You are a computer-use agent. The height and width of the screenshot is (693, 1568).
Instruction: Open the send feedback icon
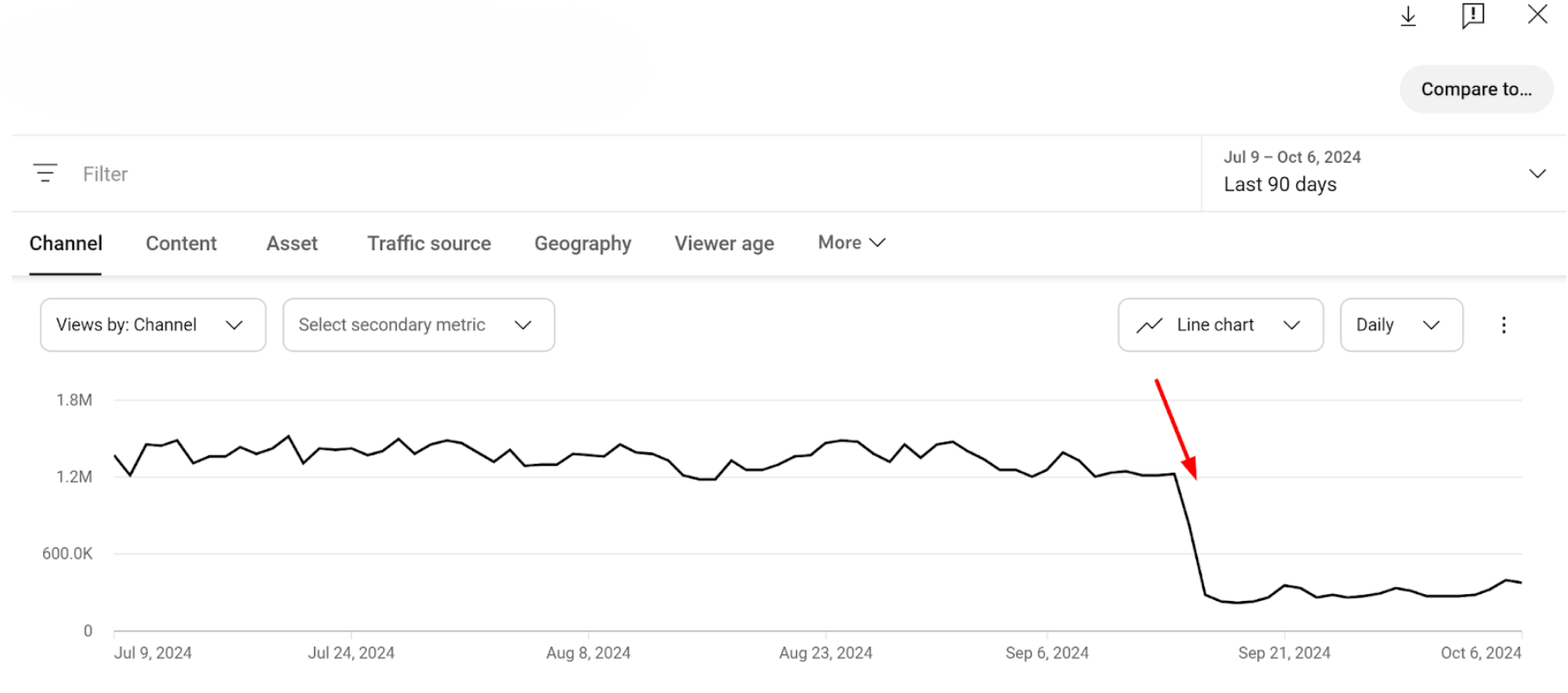pyautogui.click(x=1472, y=15)
